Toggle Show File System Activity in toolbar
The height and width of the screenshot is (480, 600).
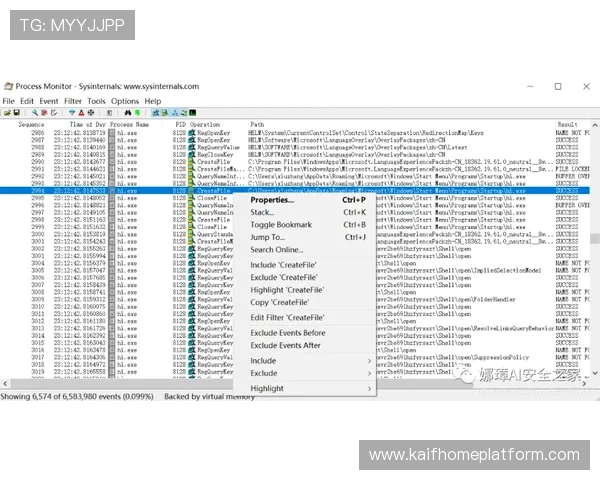pyautogui.click(x=165, y=113)
